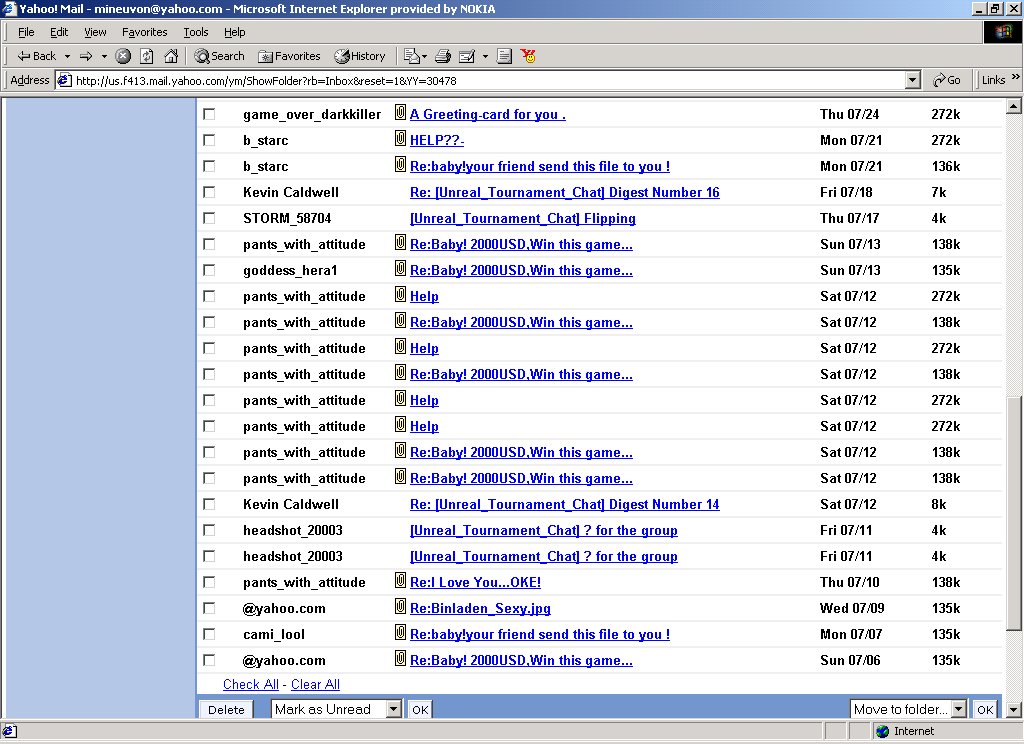Select checkbox for b_starc HELP??- message
This screenshot has width=1024, height=744.
(209, 140)
